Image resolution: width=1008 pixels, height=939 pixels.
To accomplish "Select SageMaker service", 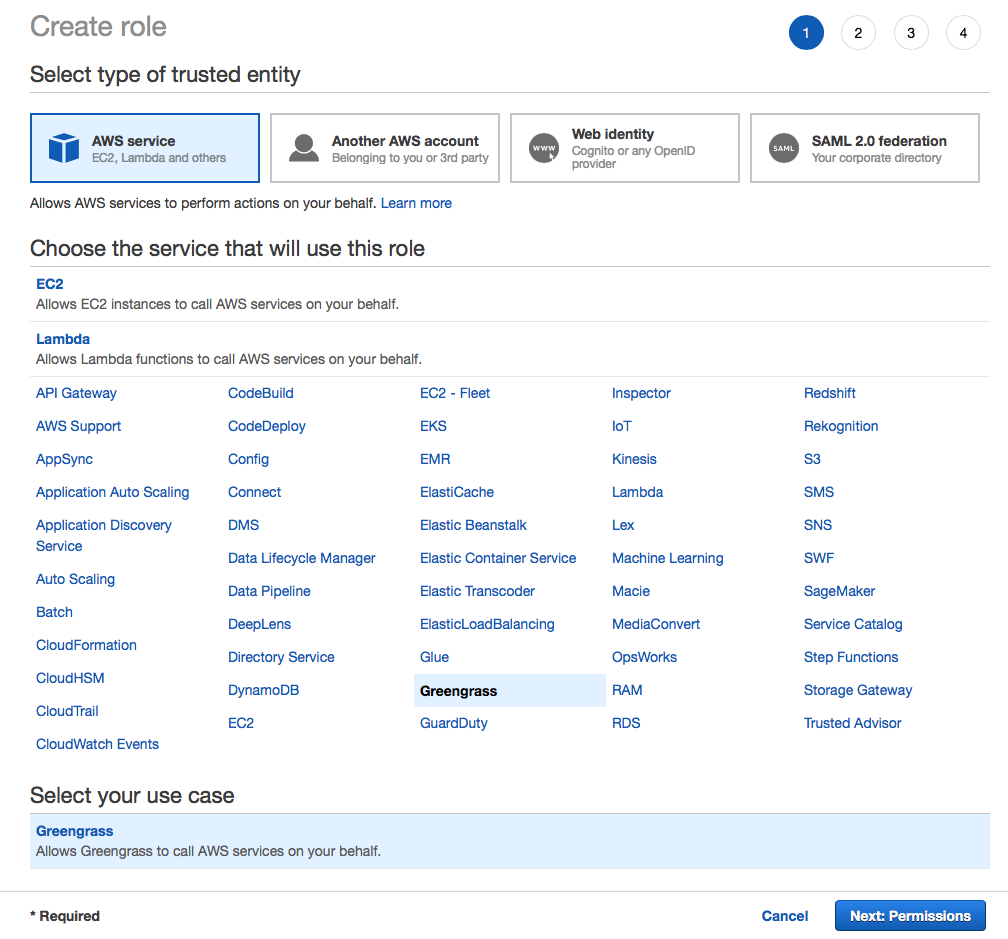I will tap(839, 591).
